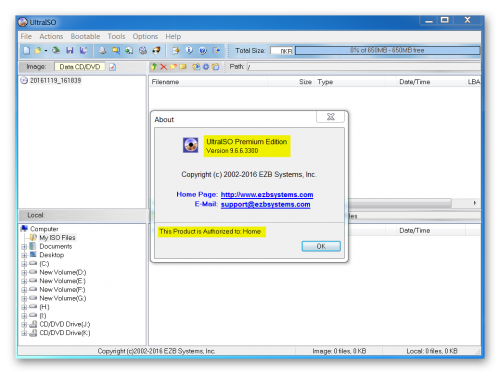Open the File menu
The width and height of the screenshot is (500, 374).
tap(26, 36)
